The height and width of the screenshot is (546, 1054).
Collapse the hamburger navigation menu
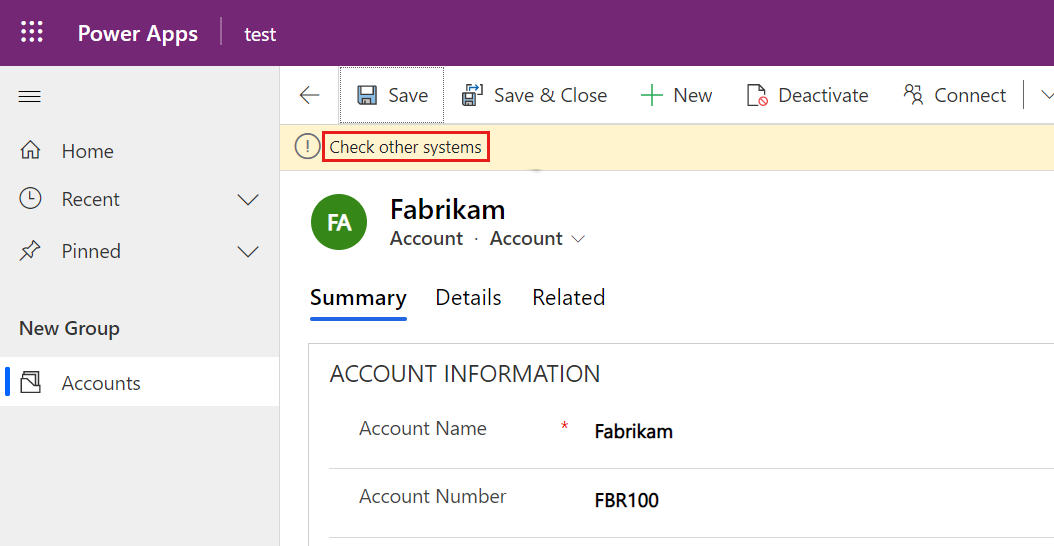[x=30, y=97]
